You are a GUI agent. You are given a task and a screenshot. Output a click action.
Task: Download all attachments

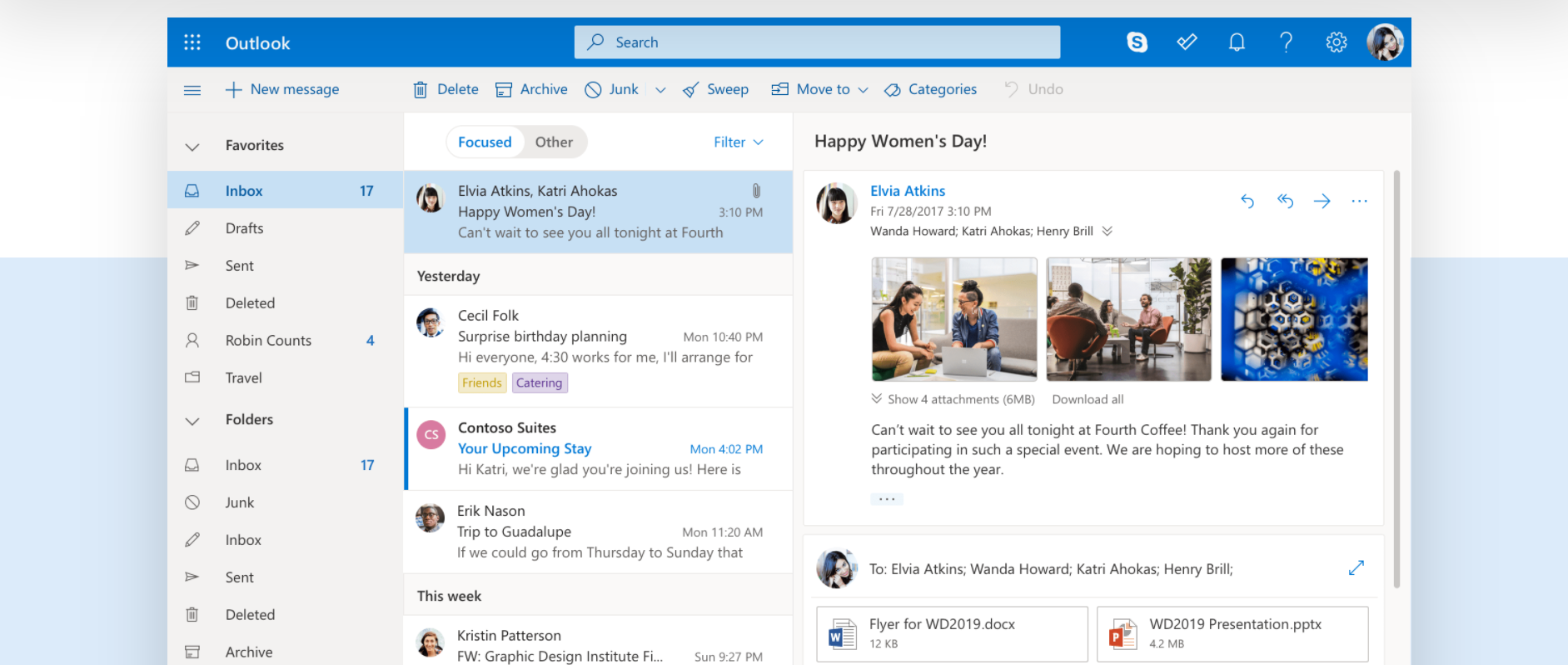[x=1088, y=399]
